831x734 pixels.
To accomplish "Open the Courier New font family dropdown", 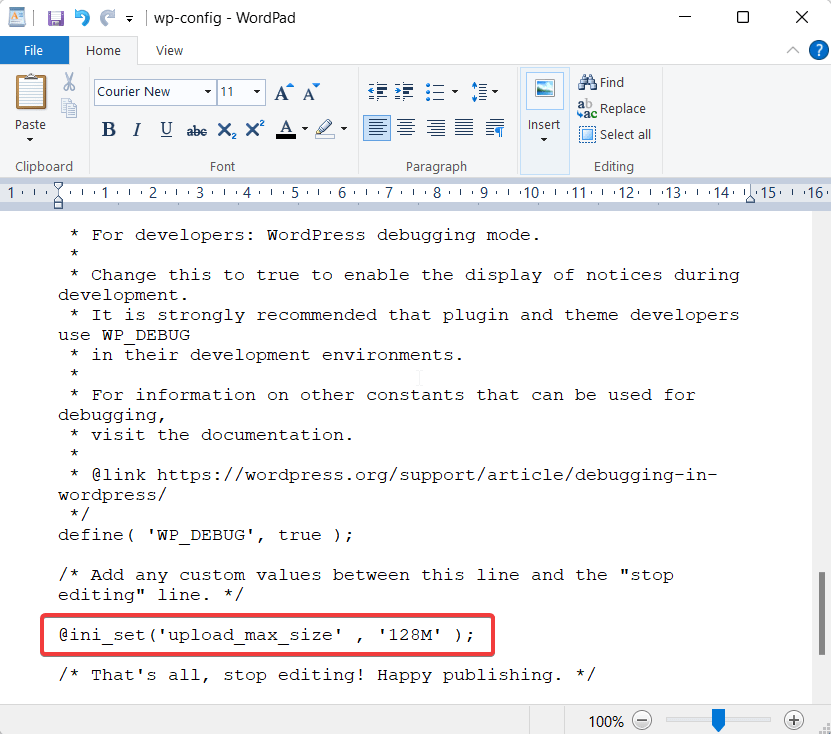I will coord(208,92).
